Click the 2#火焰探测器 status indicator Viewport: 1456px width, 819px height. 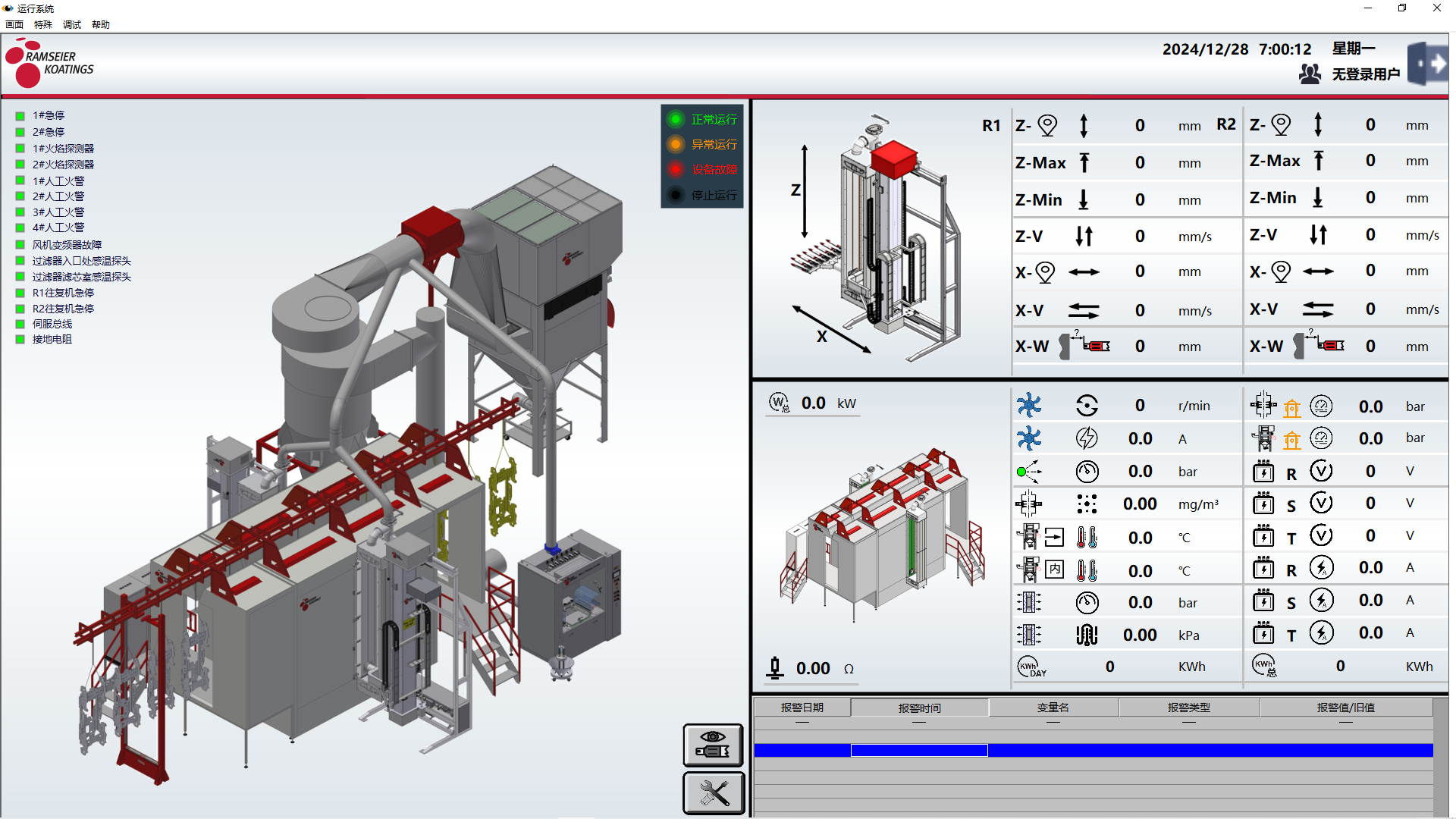(20, 165)
